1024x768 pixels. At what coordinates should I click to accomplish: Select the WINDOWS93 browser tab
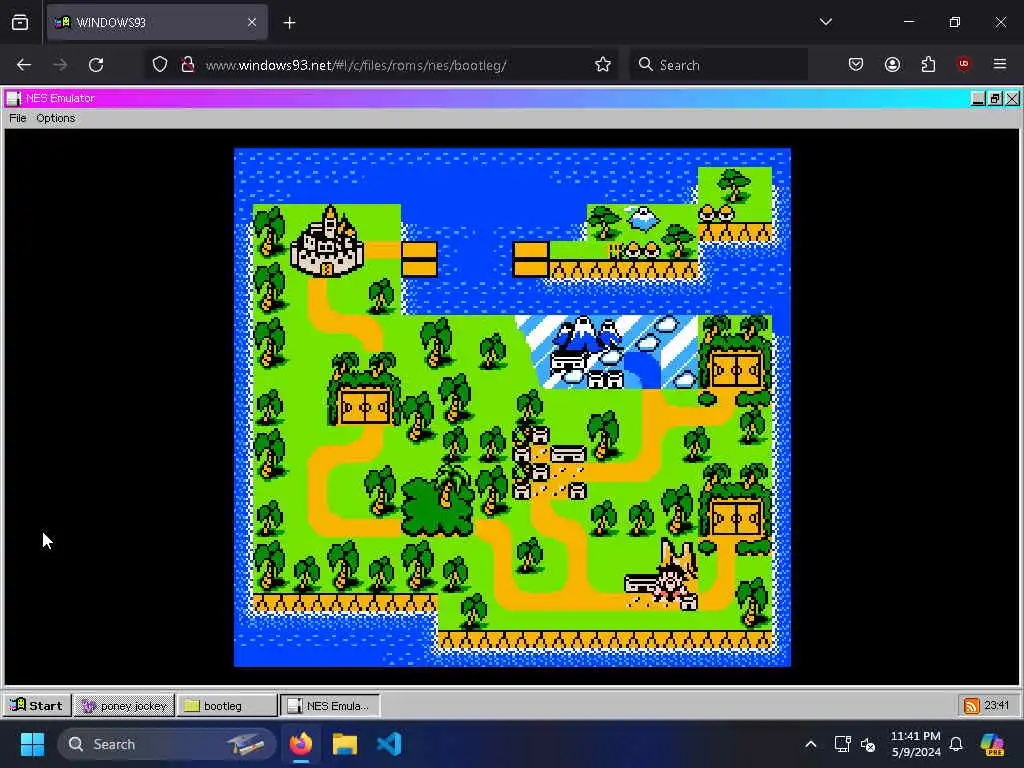(157, 23)
